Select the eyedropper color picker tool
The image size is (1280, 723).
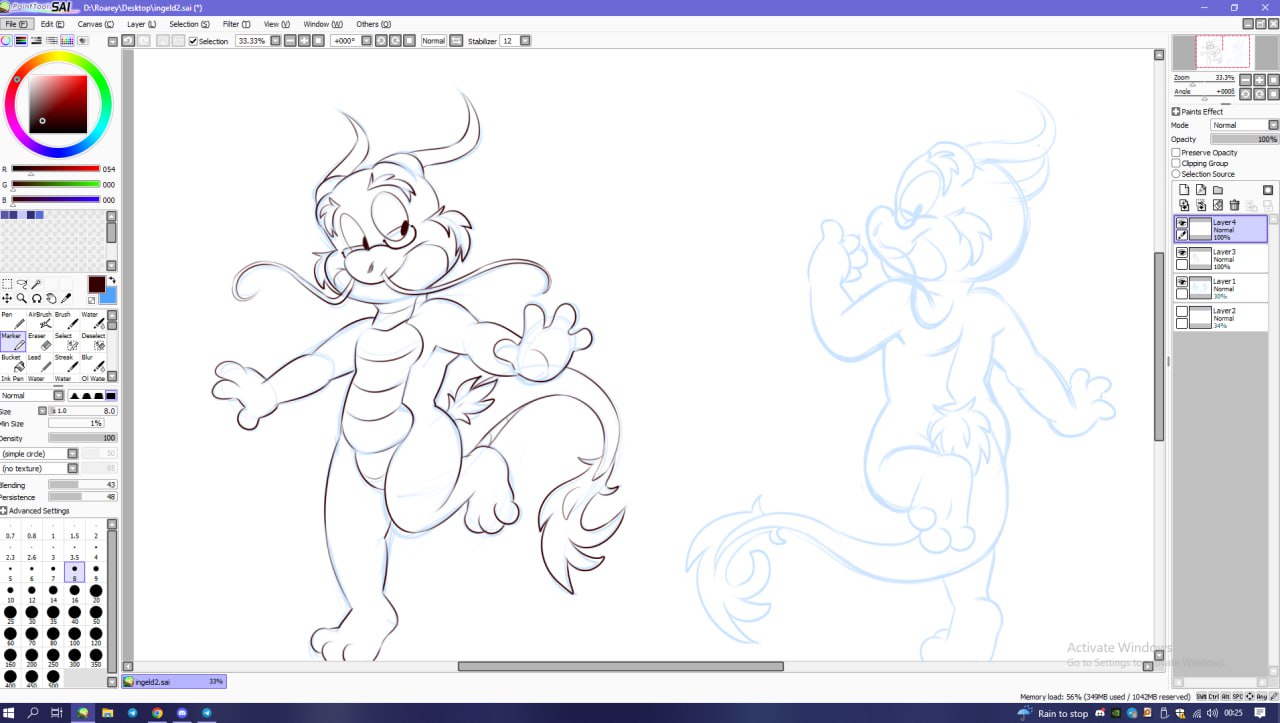(x=67, y=298)
